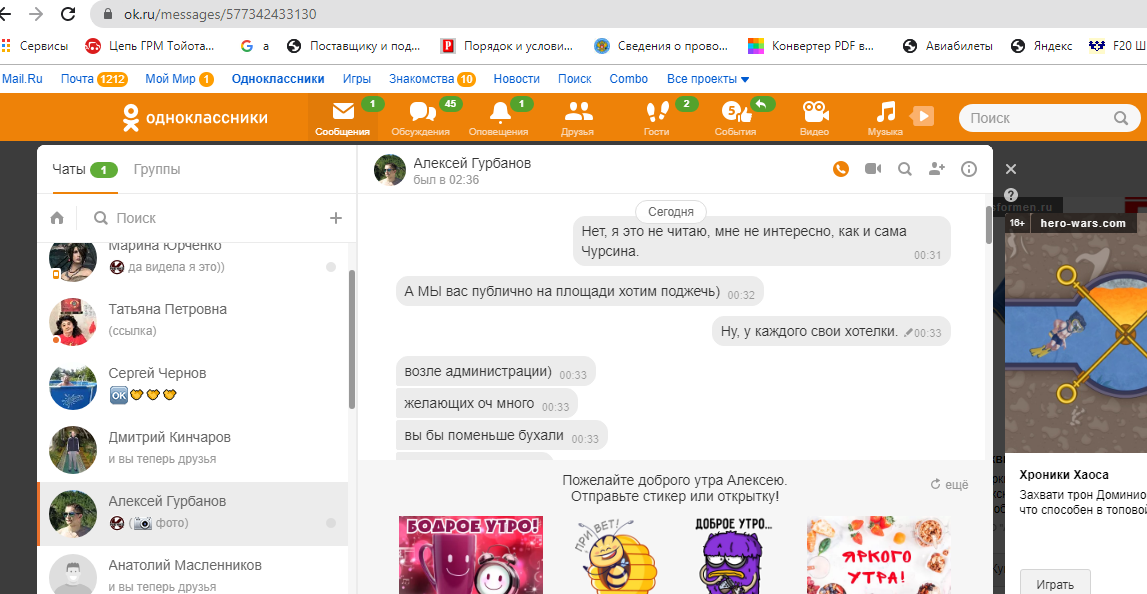Close the messages window
1147x594 pixels.
pyautogui.click(x=1011, y=169)
